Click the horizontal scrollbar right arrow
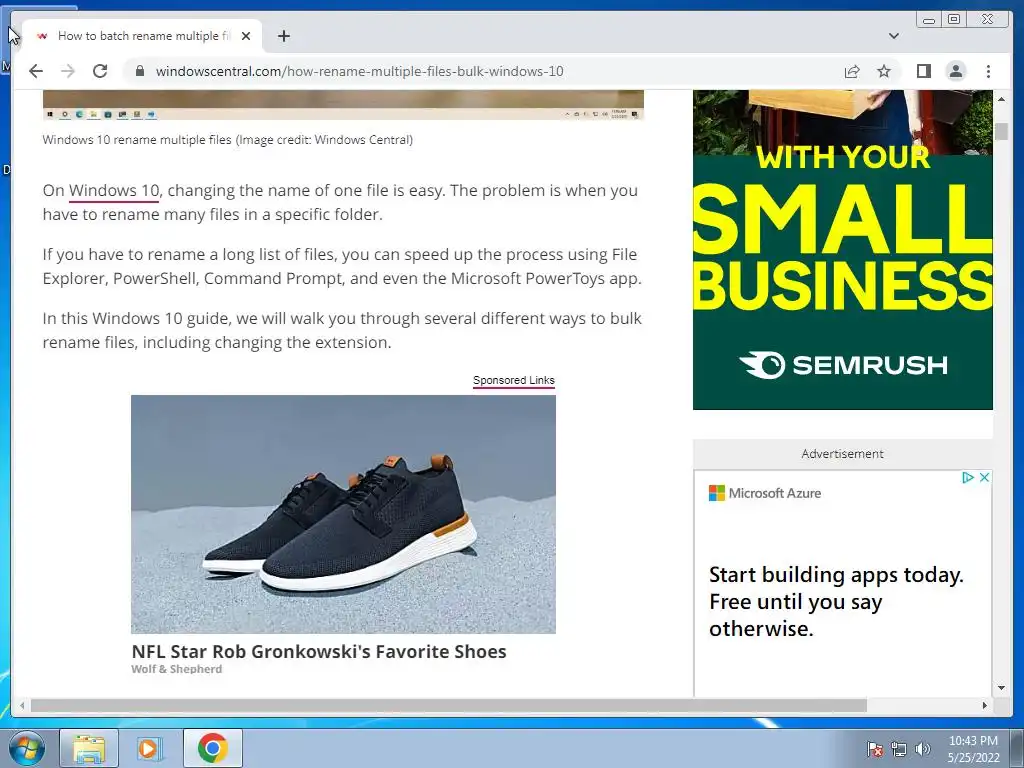Viewport: 1024px width, 768px height. pos(985,705)
